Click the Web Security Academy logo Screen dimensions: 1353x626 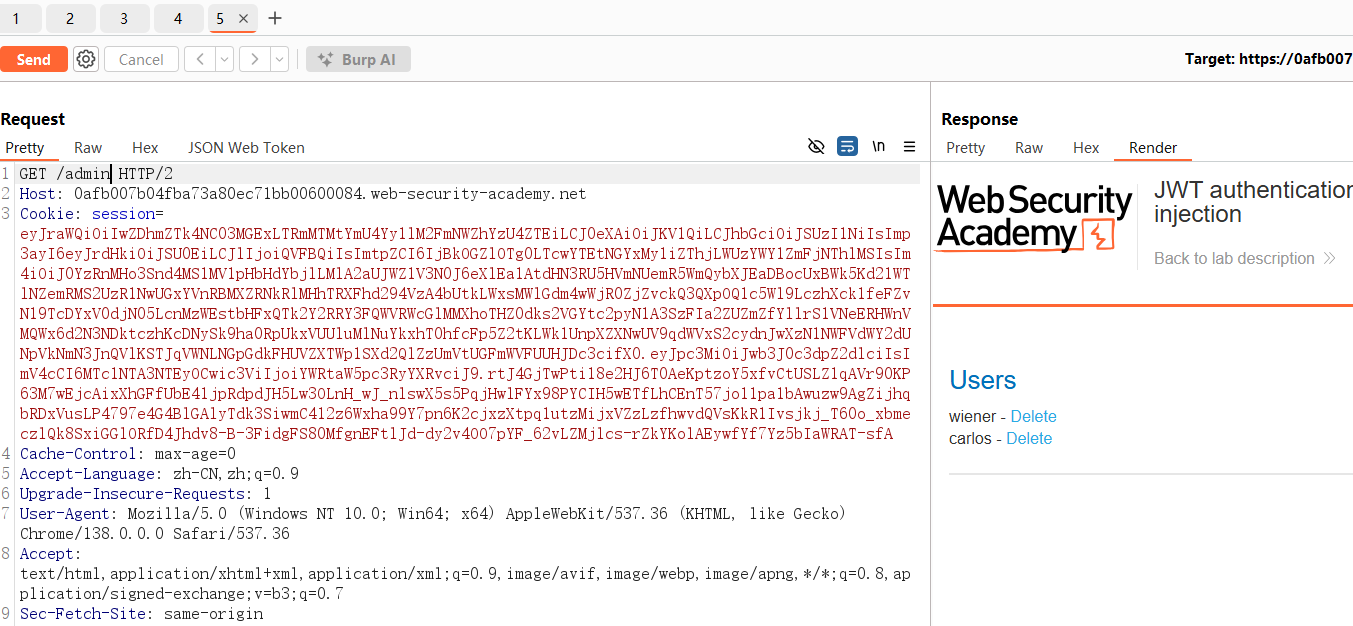coord(1034,217)
